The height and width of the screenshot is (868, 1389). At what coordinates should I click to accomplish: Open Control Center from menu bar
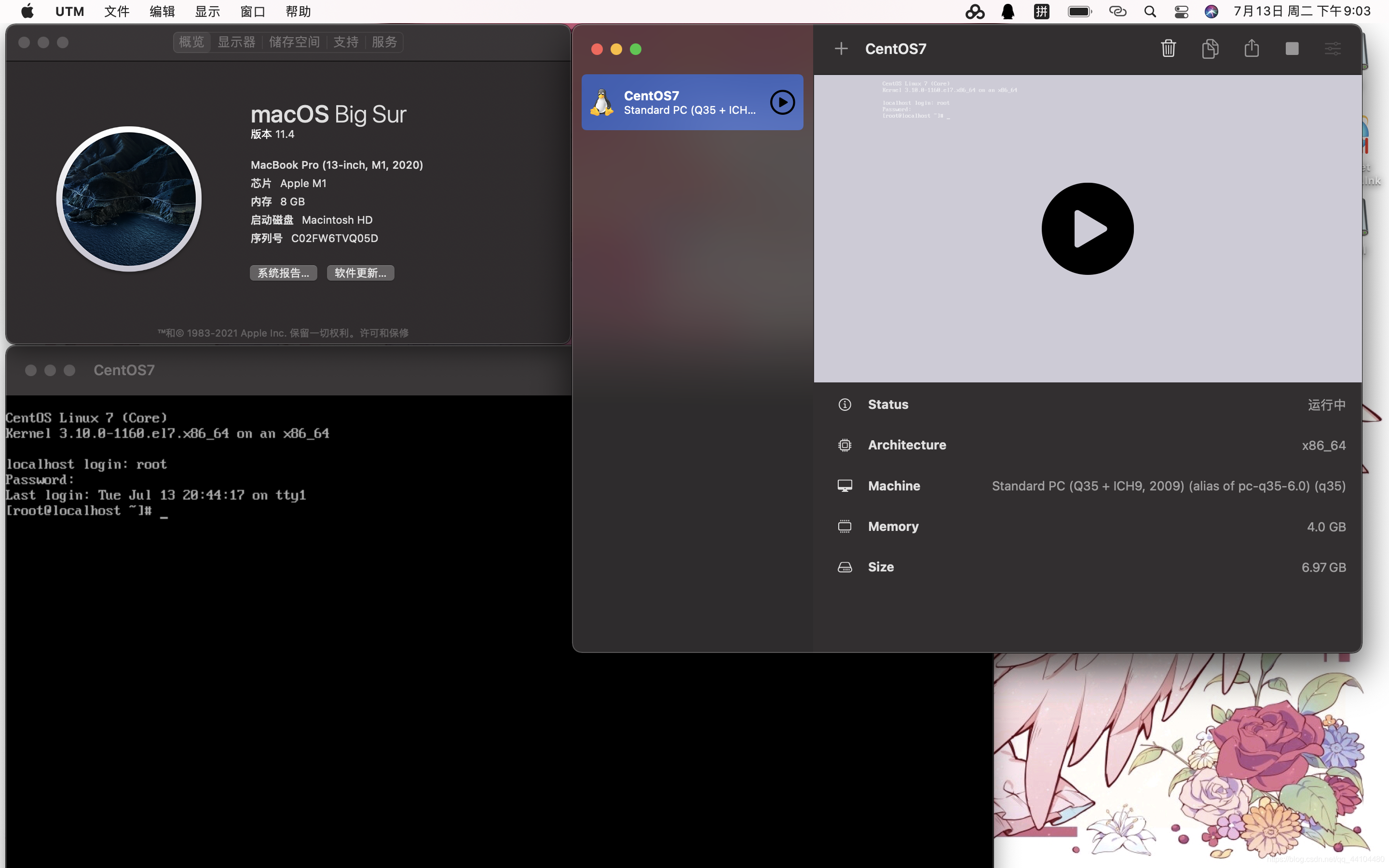click(x=1181, y=12)
